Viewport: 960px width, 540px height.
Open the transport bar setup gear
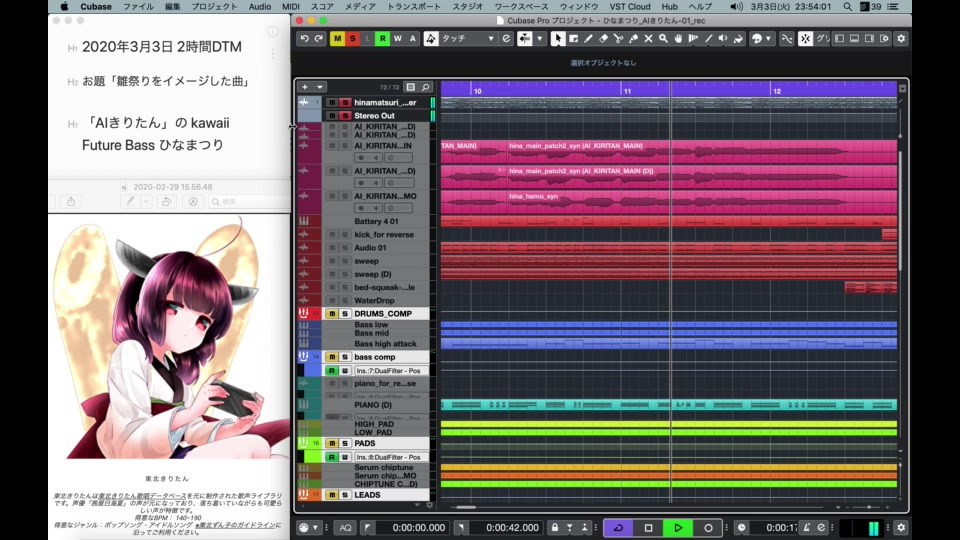click(901, 527)
